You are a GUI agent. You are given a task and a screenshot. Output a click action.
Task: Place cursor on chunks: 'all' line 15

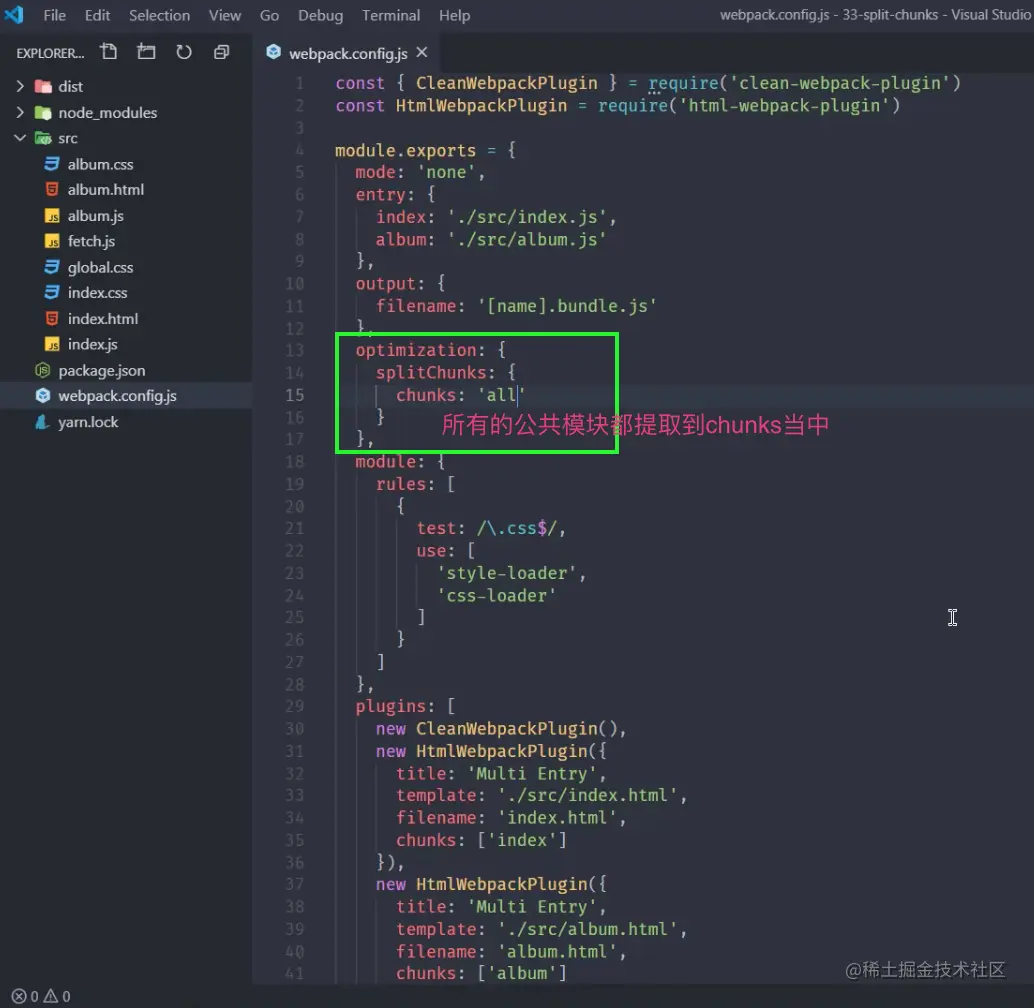[460, 395]
